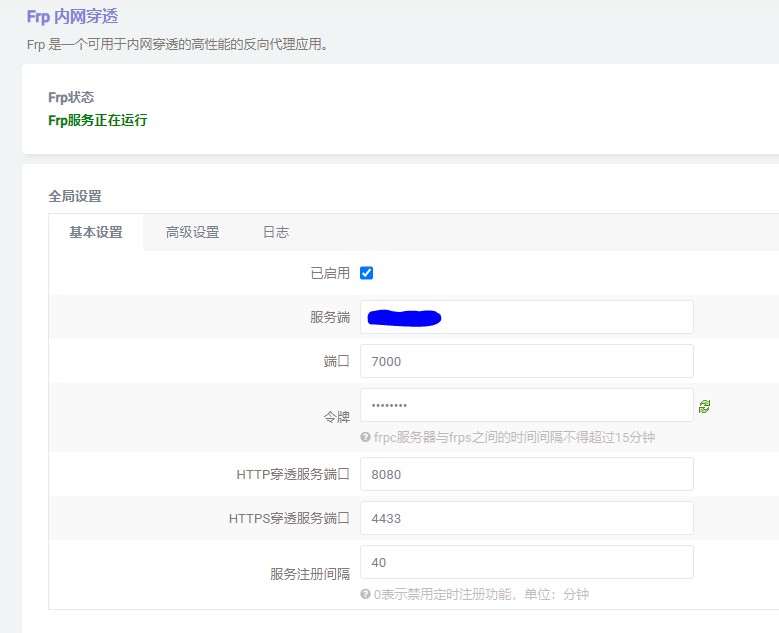Click the 全局设置 section heading
The image size is (779, 633).
coord(75,196)
